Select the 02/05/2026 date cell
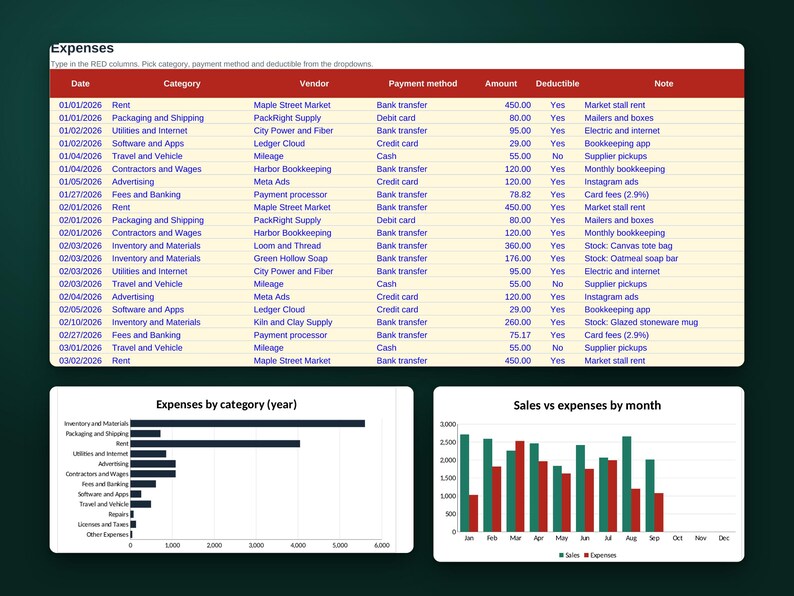Screen dimensions: 794x596 80,309
